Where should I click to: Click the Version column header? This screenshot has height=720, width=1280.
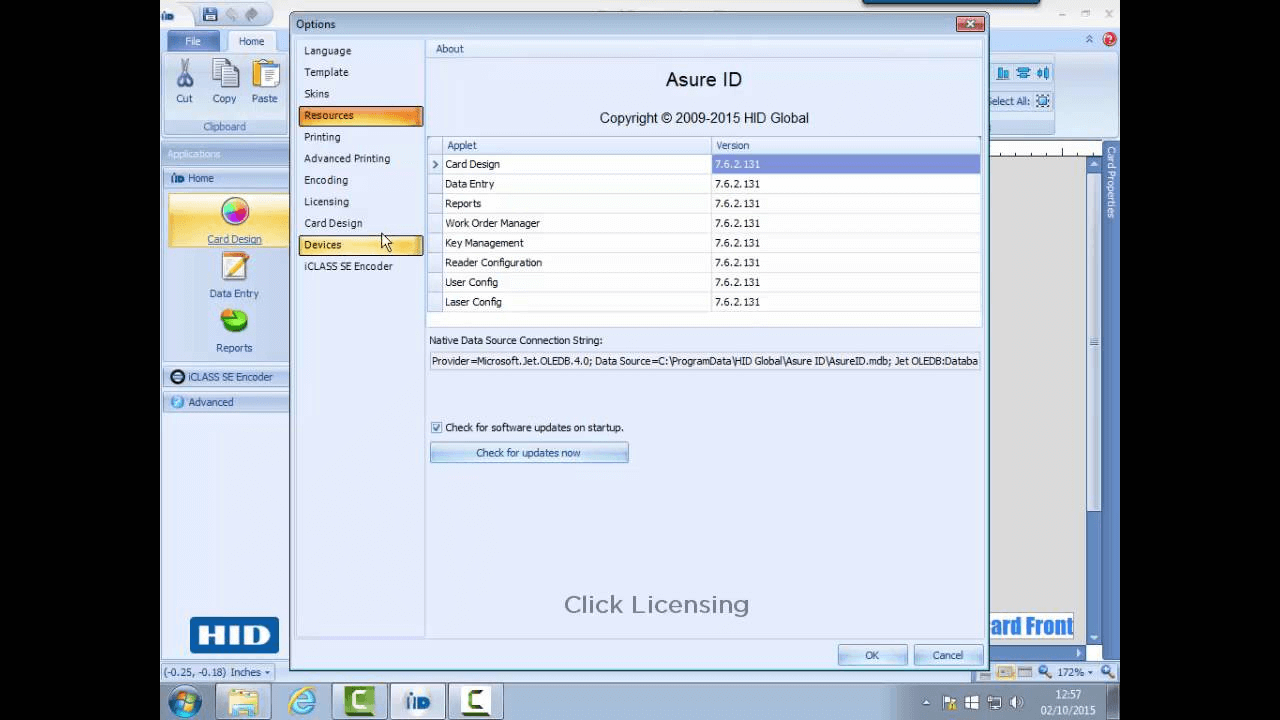pyautogui.click(x=846, y=145)
